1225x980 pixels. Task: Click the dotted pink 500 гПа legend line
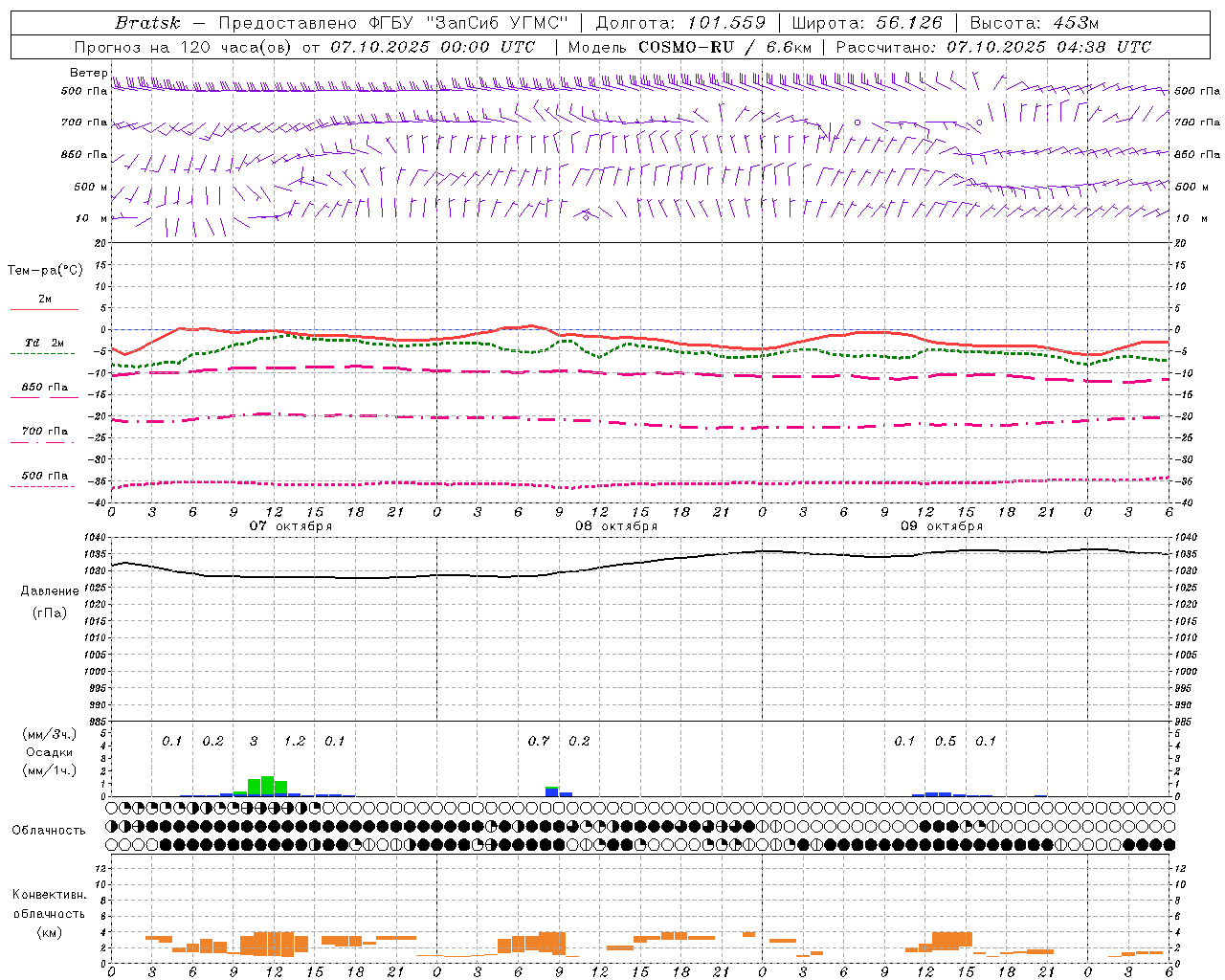(43, 486)
